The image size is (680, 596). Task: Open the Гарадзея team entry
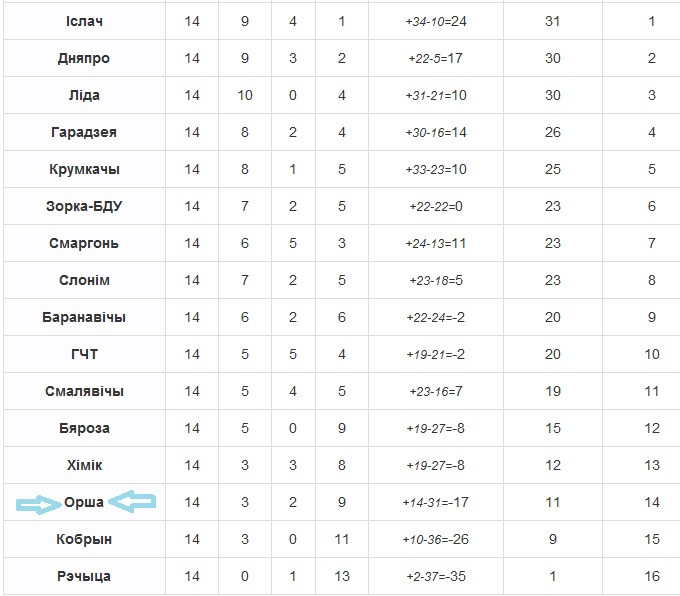click(84, 132)
